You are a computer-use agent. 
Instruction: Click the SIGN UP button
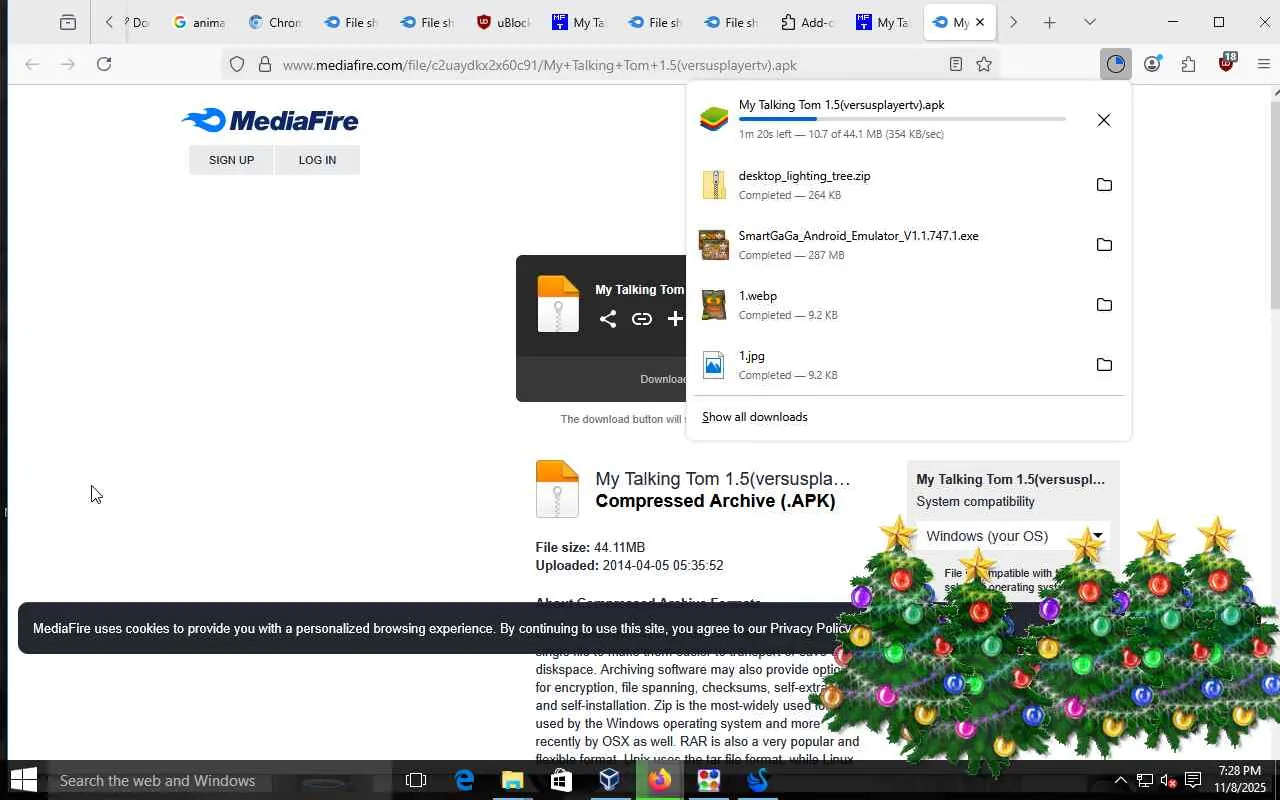(x=231, y=160)
